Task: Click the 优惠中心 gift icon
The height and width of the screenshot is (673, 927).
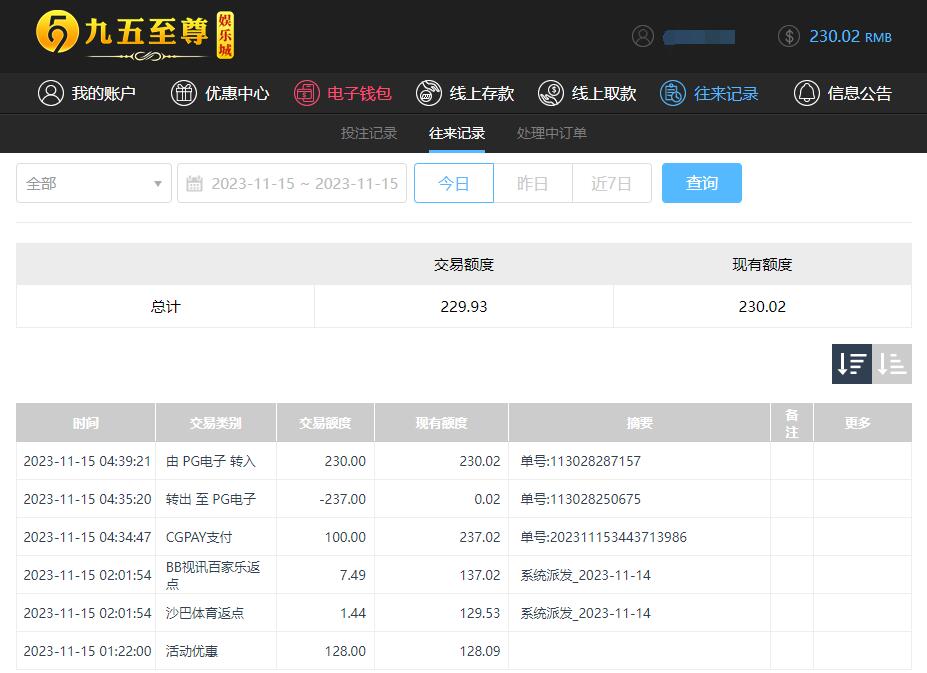Action: tap(184, 93)
